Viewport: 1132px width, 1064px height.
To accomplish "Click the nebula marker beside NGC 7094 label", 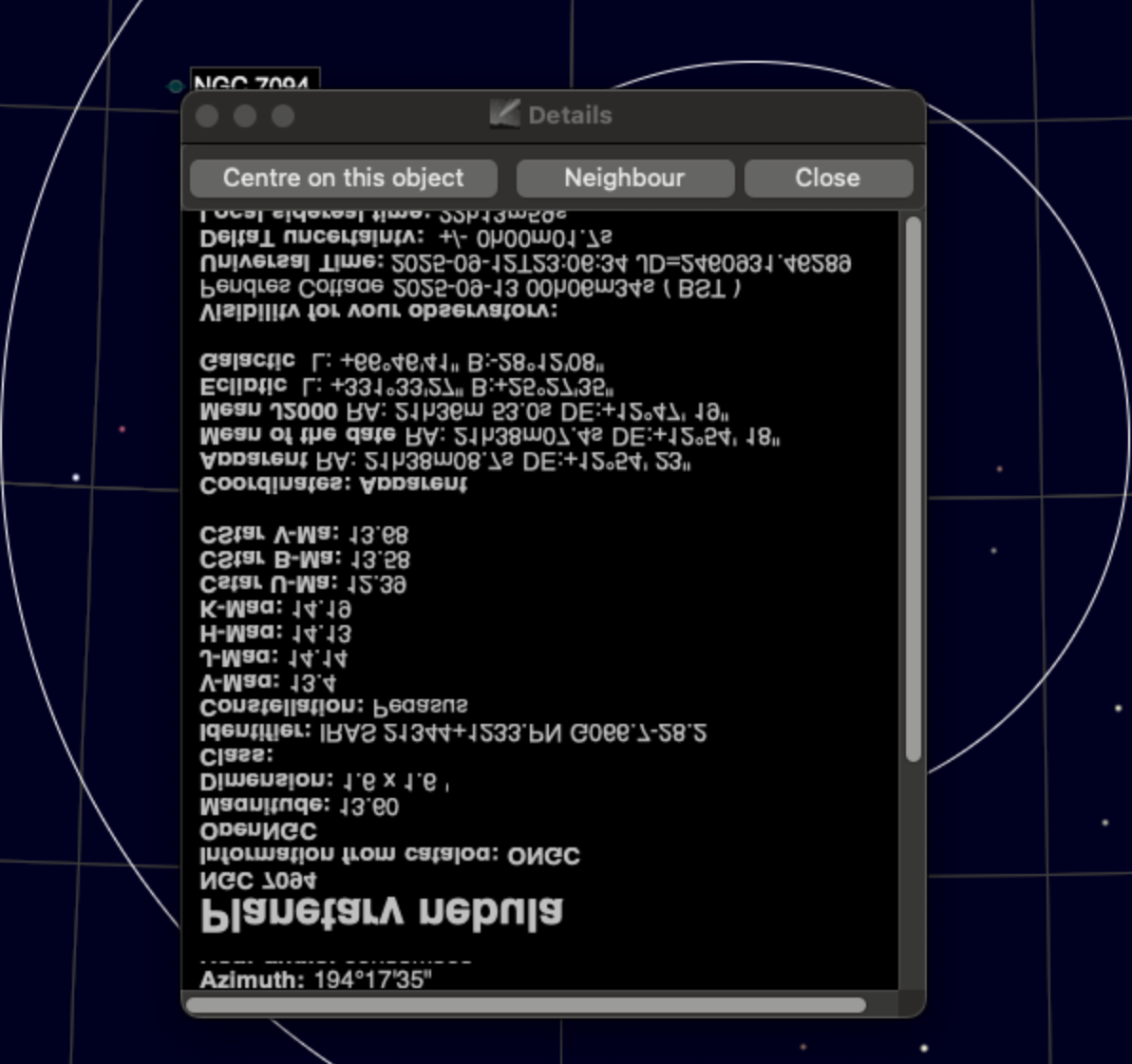I will (176, 86).
